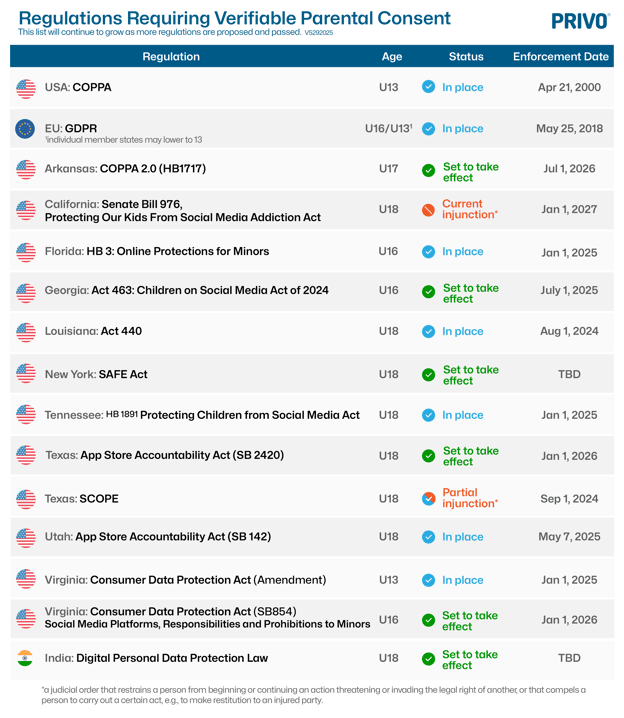Click the flag icon in the Arkansas row
Screen dimensions: 624x718
[x=26, y=169]
